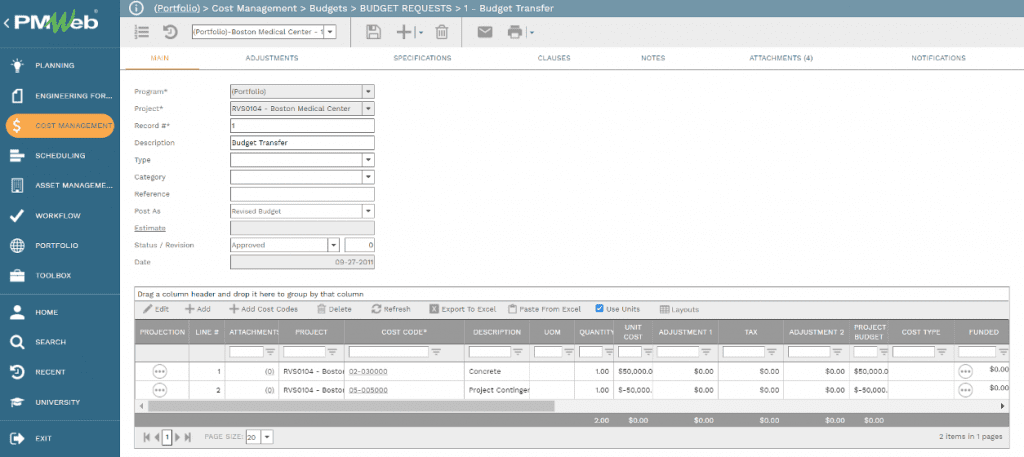Open projection ellipsis for Project Contingency row
This screenshot has width=1024, height=457.
pyautogui.click(x=159, y=390)
